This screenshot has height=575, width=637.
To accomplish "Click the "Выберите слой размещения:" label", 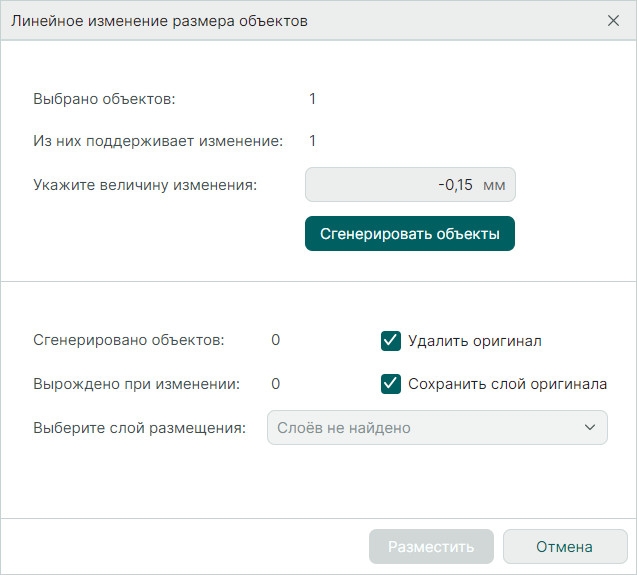I will pos(139,428).
